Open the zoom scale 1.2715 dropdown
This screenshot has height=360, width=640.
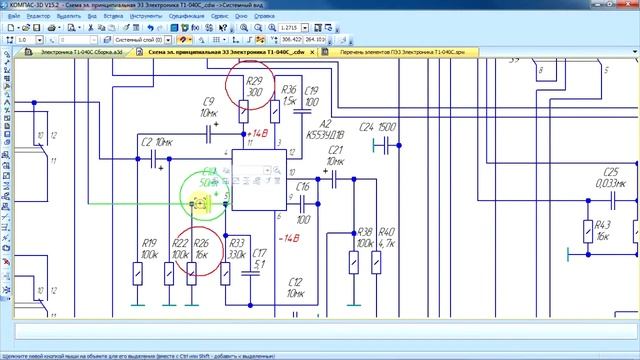(x=305, y=28)
